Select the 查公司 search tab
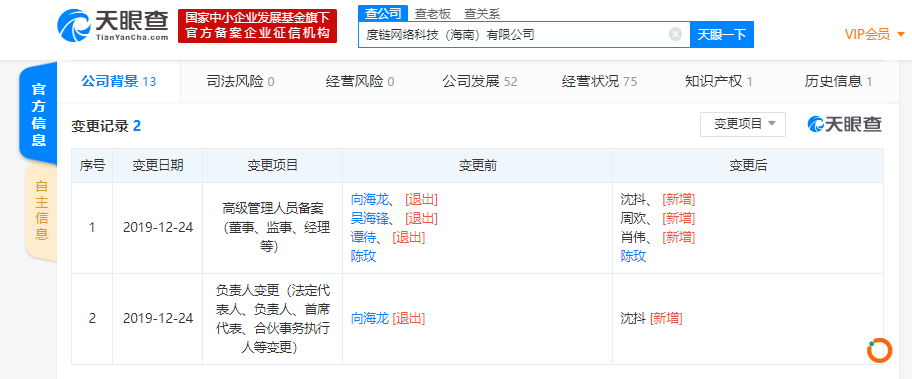 coord(383,14)
